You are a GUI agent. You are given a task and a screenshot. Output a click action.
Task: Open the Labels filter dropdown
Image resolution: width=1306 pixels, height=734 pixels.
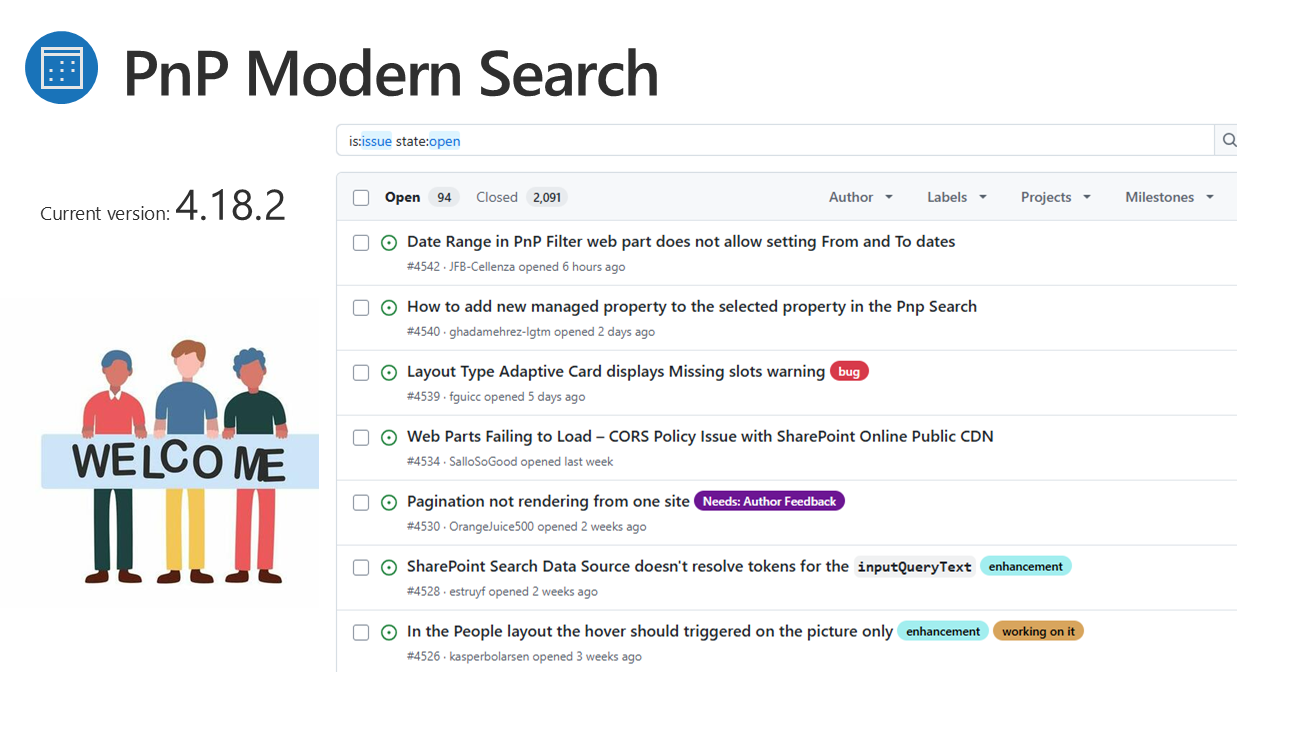pos(956,198)
